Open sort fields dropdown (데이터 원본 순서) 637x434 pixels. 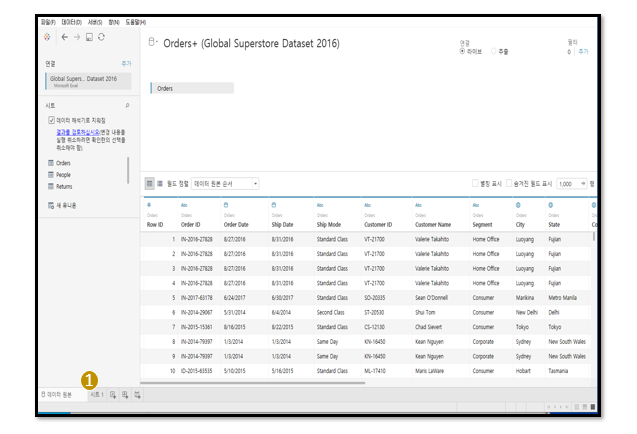coord(225,184)
